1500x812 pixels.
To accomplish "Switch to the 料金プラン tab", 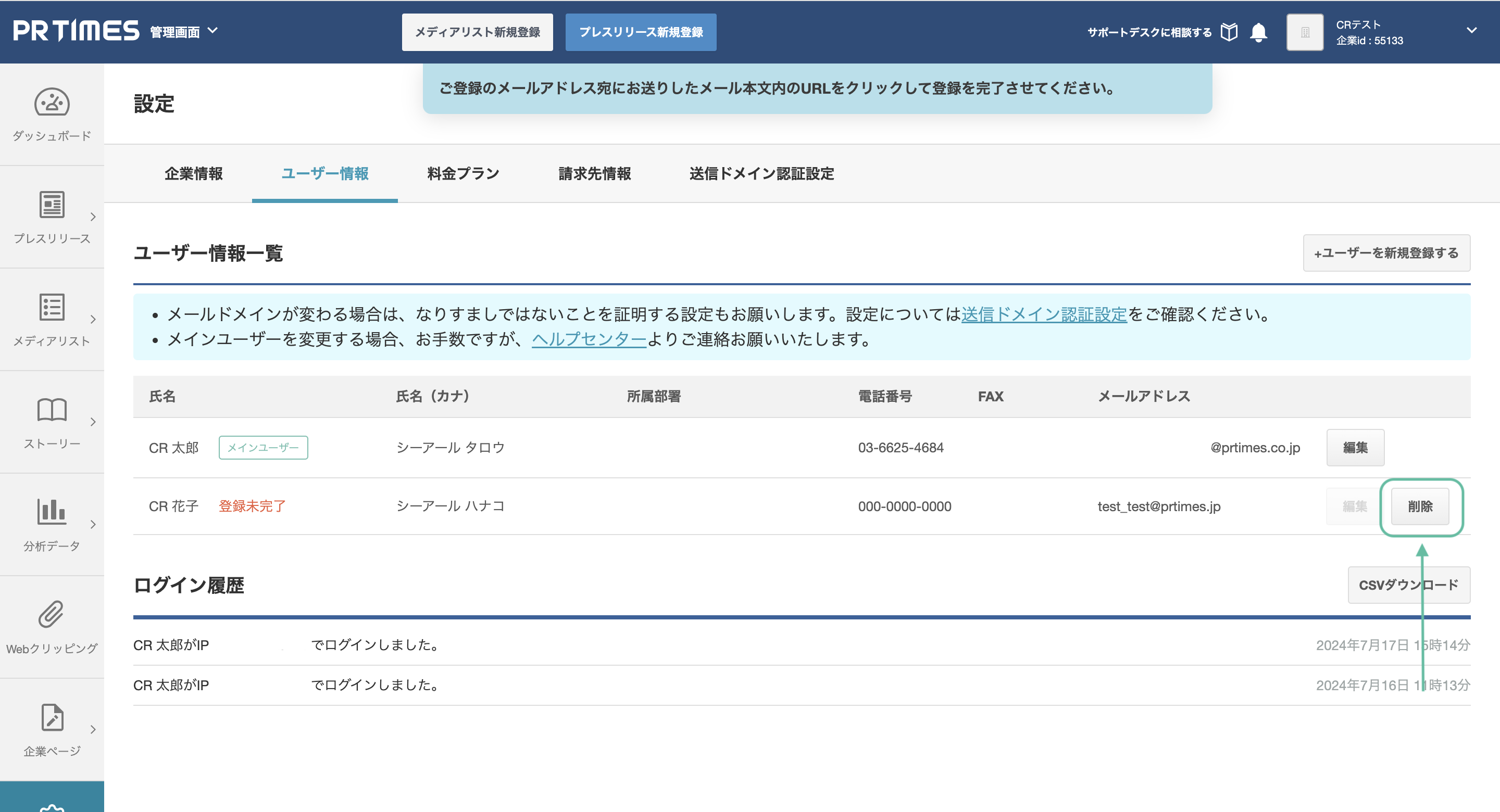I will pos(463,173).
